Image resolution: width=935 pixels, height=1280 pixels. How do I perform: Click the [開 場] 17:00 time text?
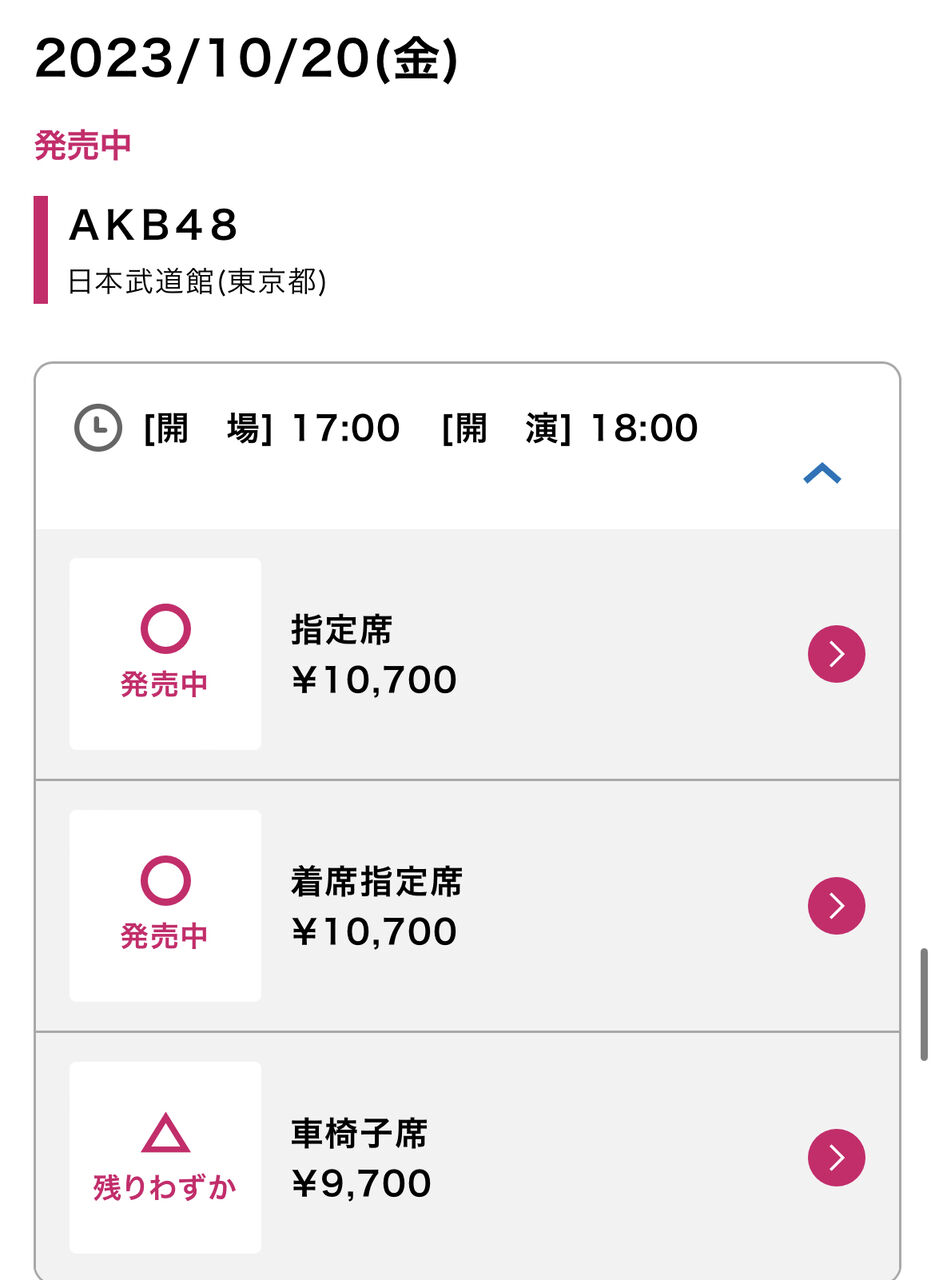click(272, 428)
